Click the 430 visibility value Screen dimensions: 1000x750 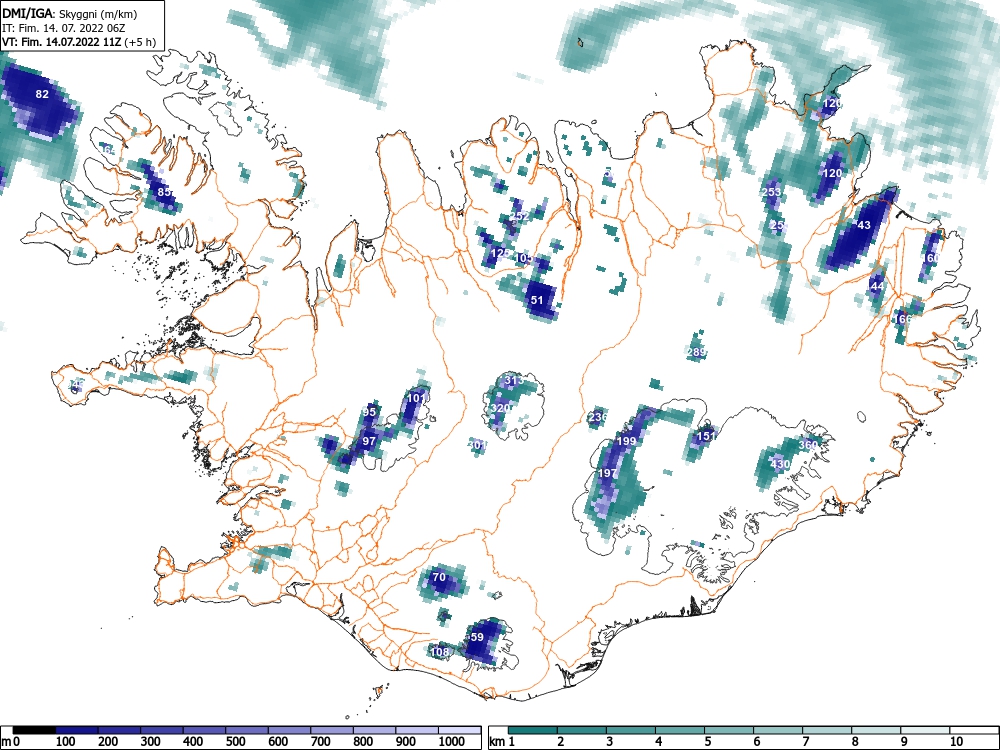[x=780, y=464]
